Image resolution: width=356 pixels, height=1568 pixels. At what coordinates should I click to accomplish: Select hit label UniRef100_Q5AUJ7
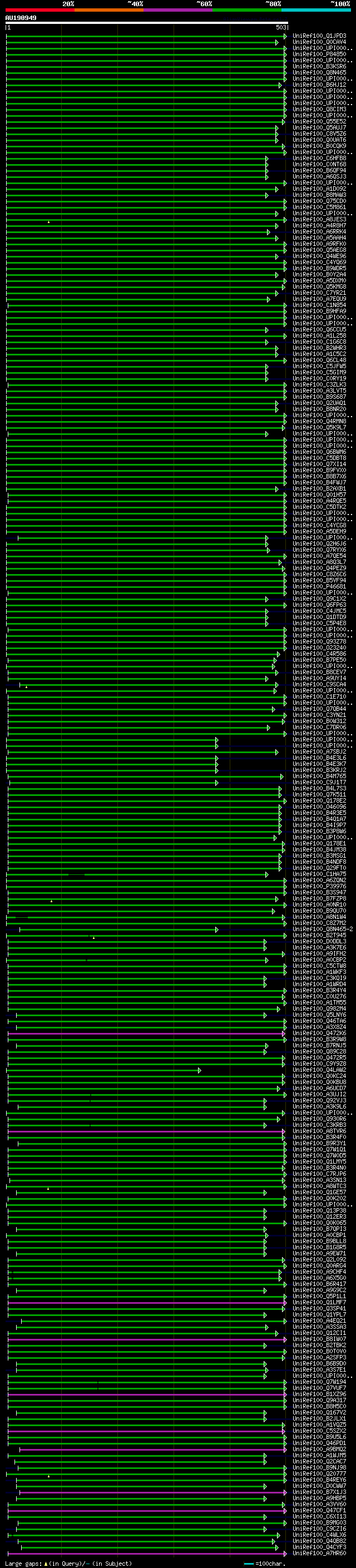[319, 128]
